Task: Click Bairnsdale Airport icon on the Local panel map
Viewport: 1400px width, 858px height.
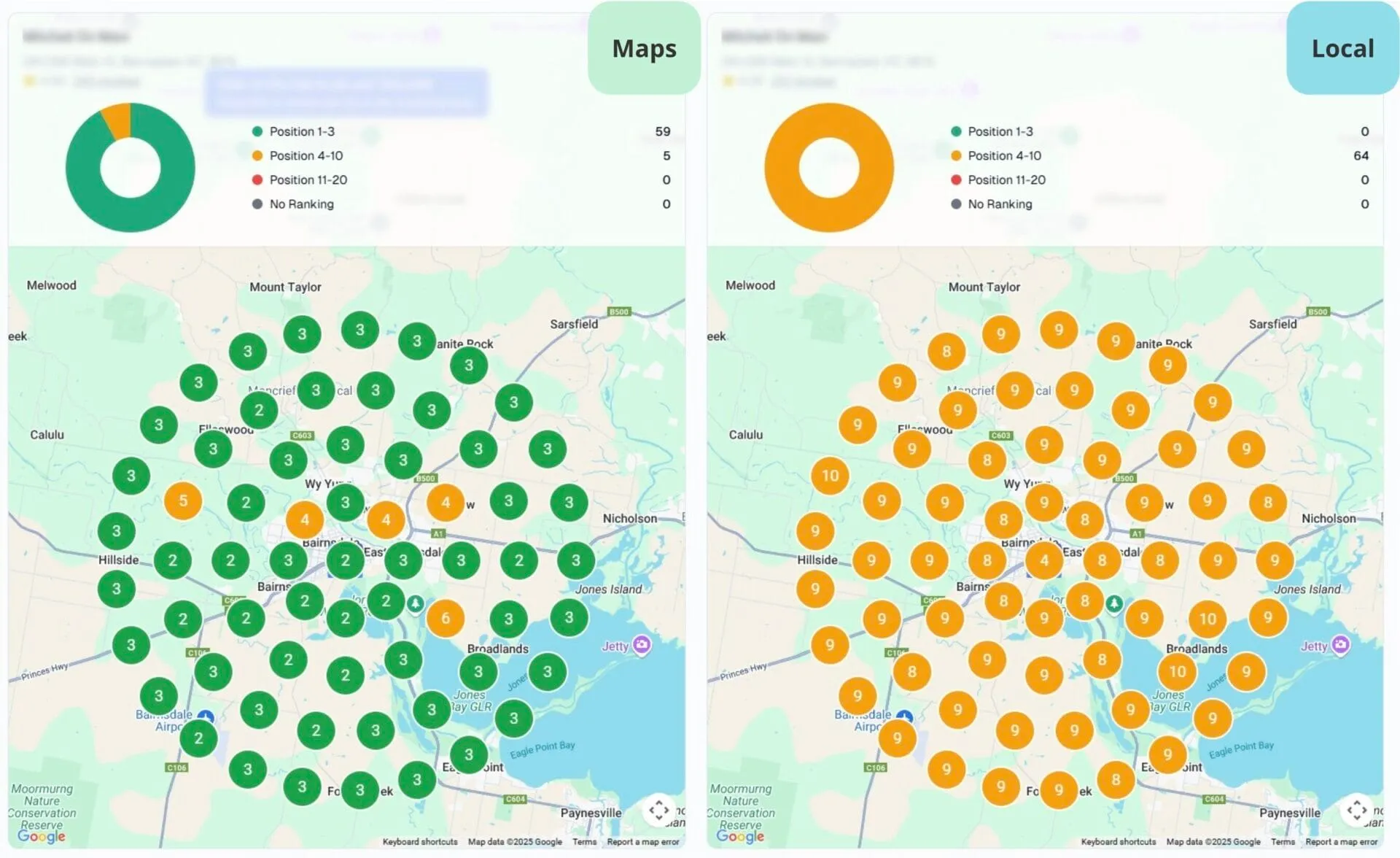Action: click(905, 716)
